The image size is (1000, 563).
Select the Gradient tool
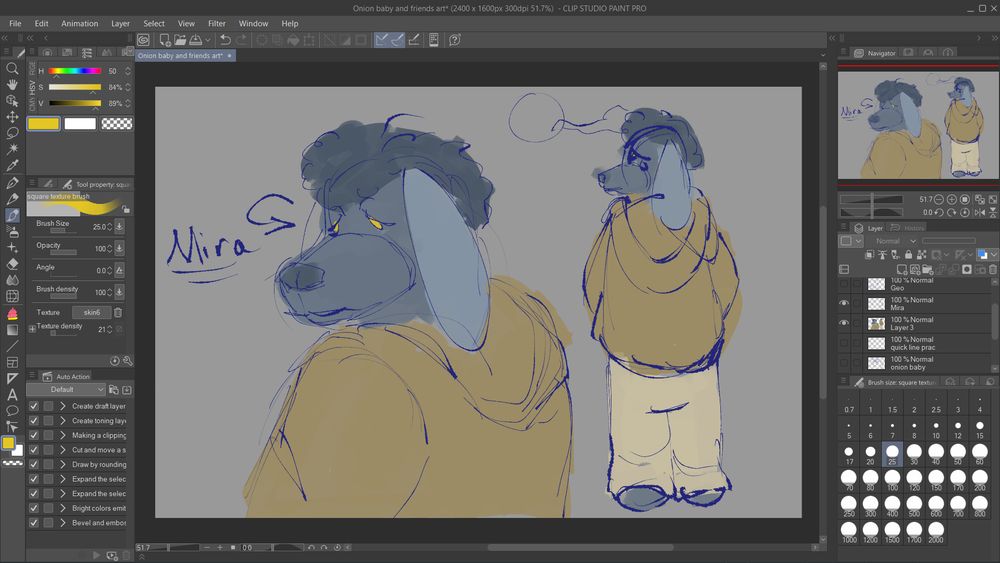coord(11,330)
